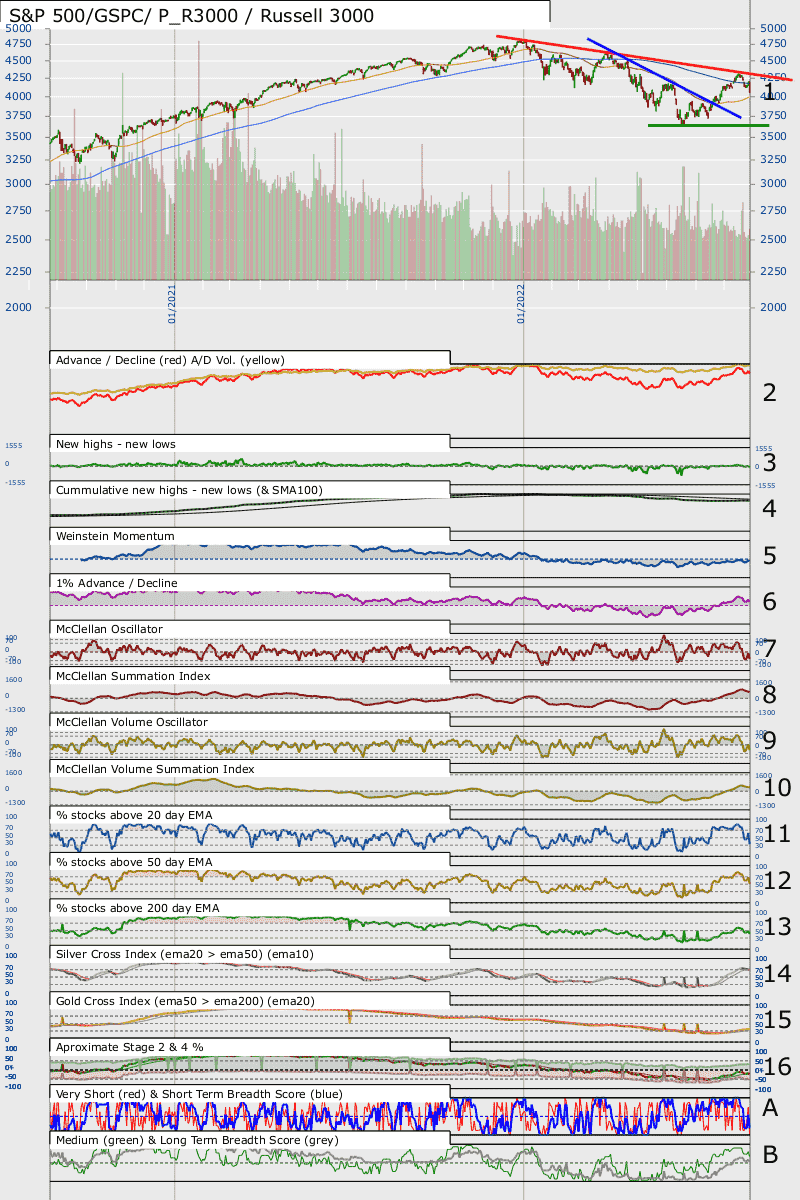Image resolution: width=800 pixels, height=1200 pixels.
Task: Select the 'Aproximate Stage 2 & 4 %' label
Action: (x=132, y=1047)
